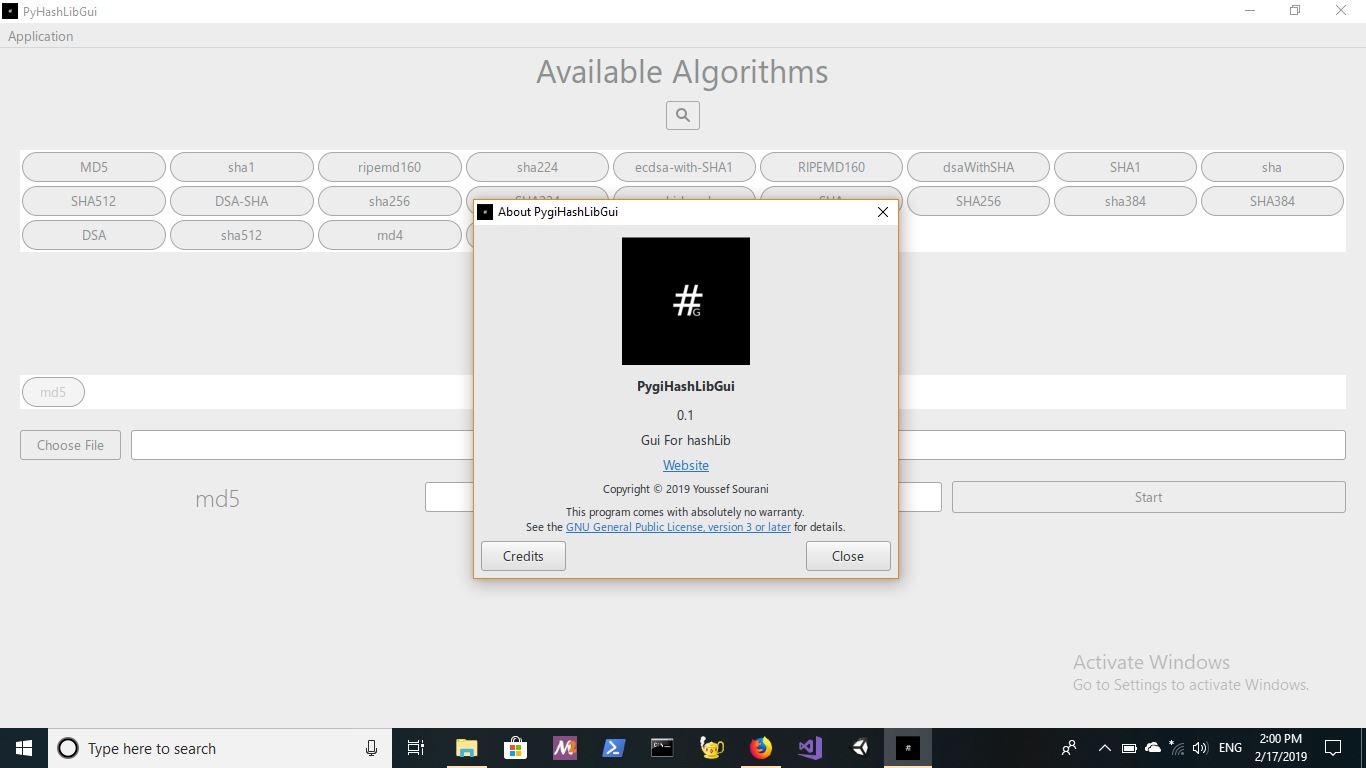Select the lowercase sha algorithm button
Viewport: 1366px width, 768px height.
pos(1272,167)
